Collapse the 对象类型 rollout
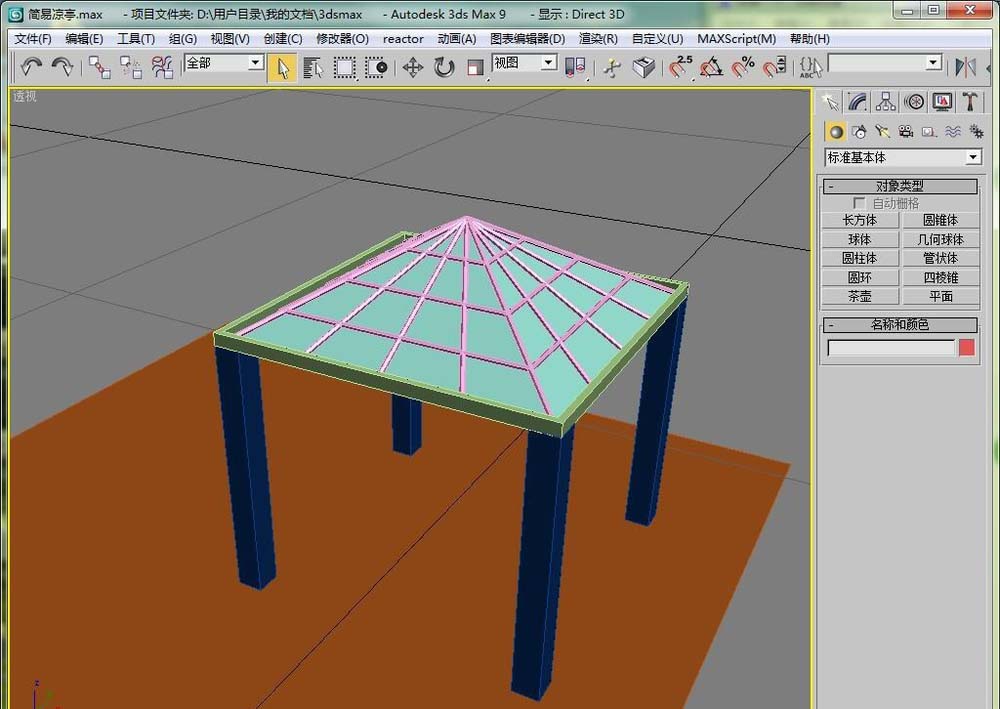Screen dimensions: 1000x709 click(900, 186)
